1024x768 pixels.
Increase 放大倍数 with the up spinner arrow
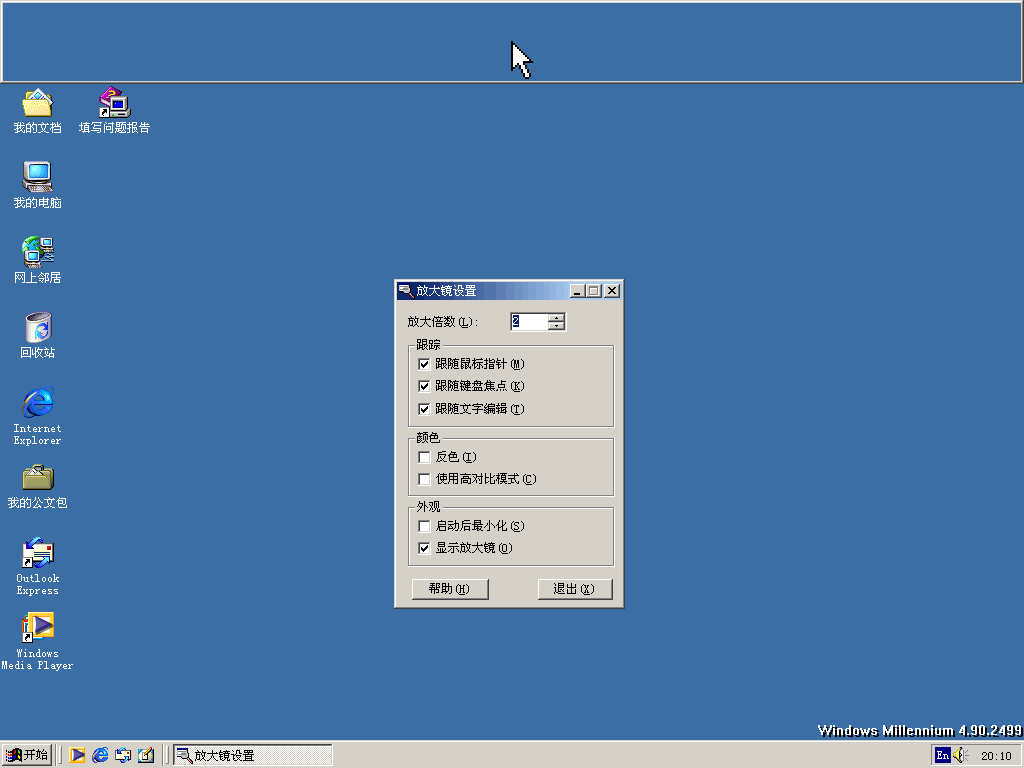pos(556,317)
